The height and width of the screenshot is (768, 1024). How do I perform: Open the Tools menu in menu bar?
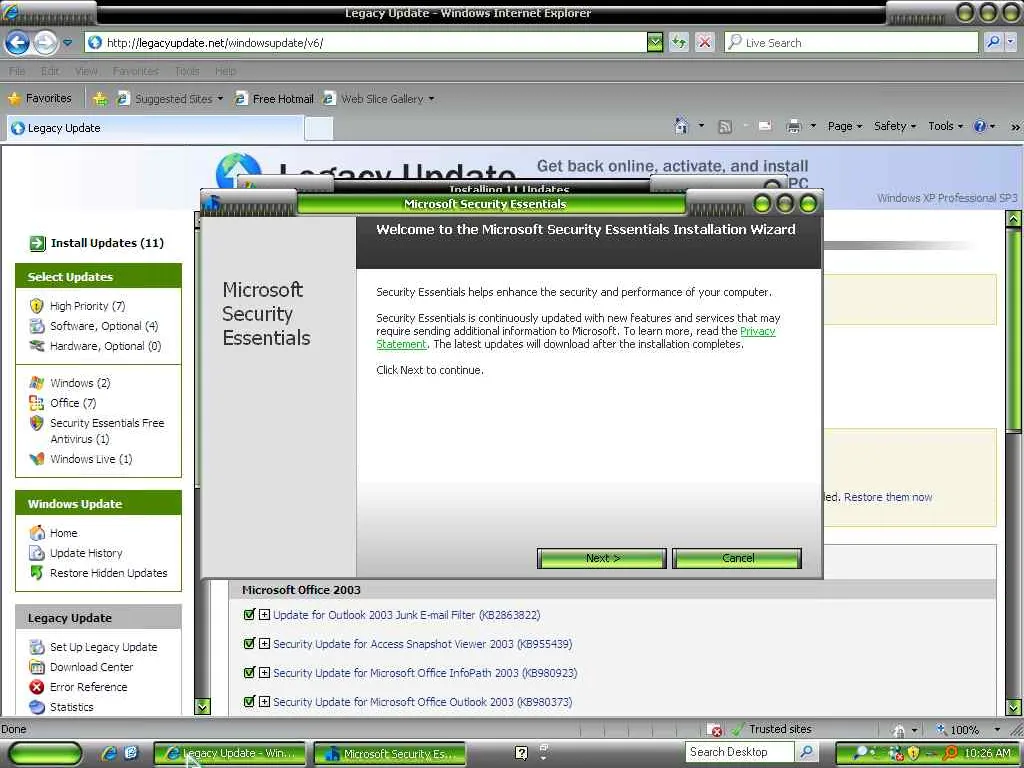click(x=187, y=71)
